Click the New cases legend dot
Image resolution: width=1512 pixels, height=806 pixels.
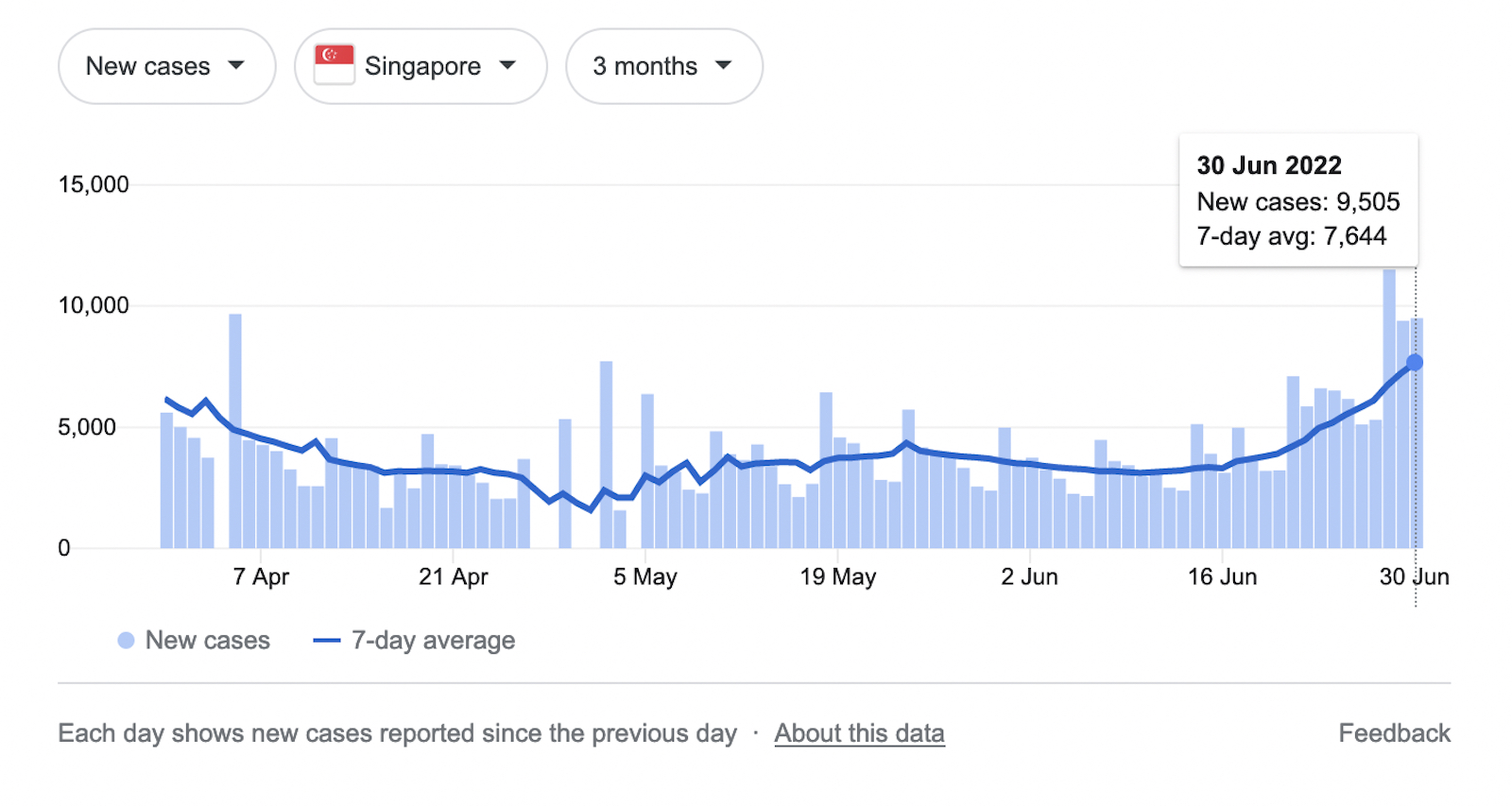(126, 641)
